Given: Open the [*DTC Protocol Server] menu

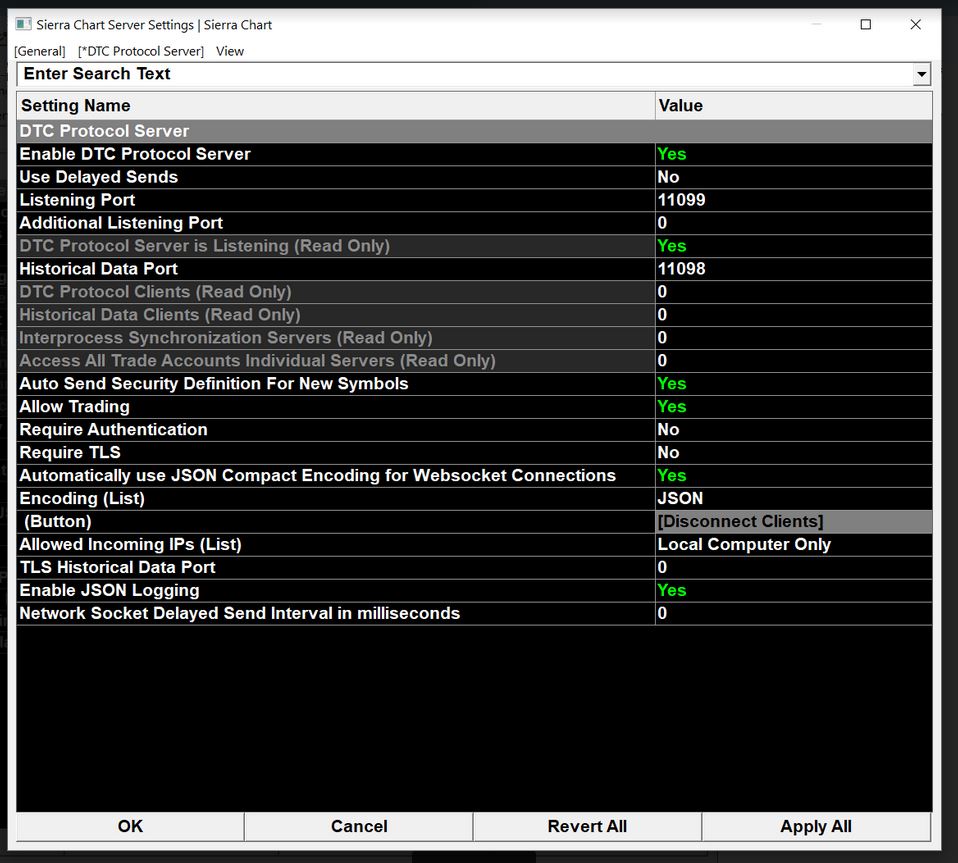Looking at the screenshot, I should coord(141,51).
